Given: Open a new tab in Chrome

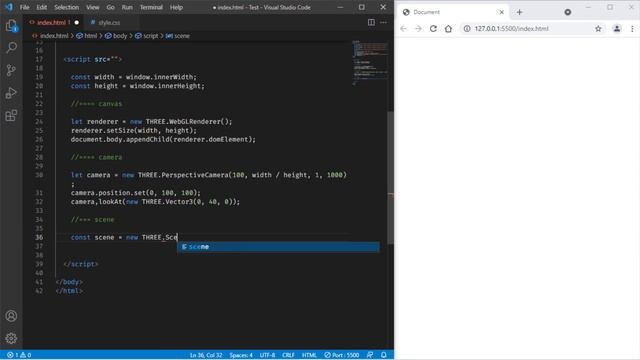Looking at the screenshot, I should [x=520, y=12].
